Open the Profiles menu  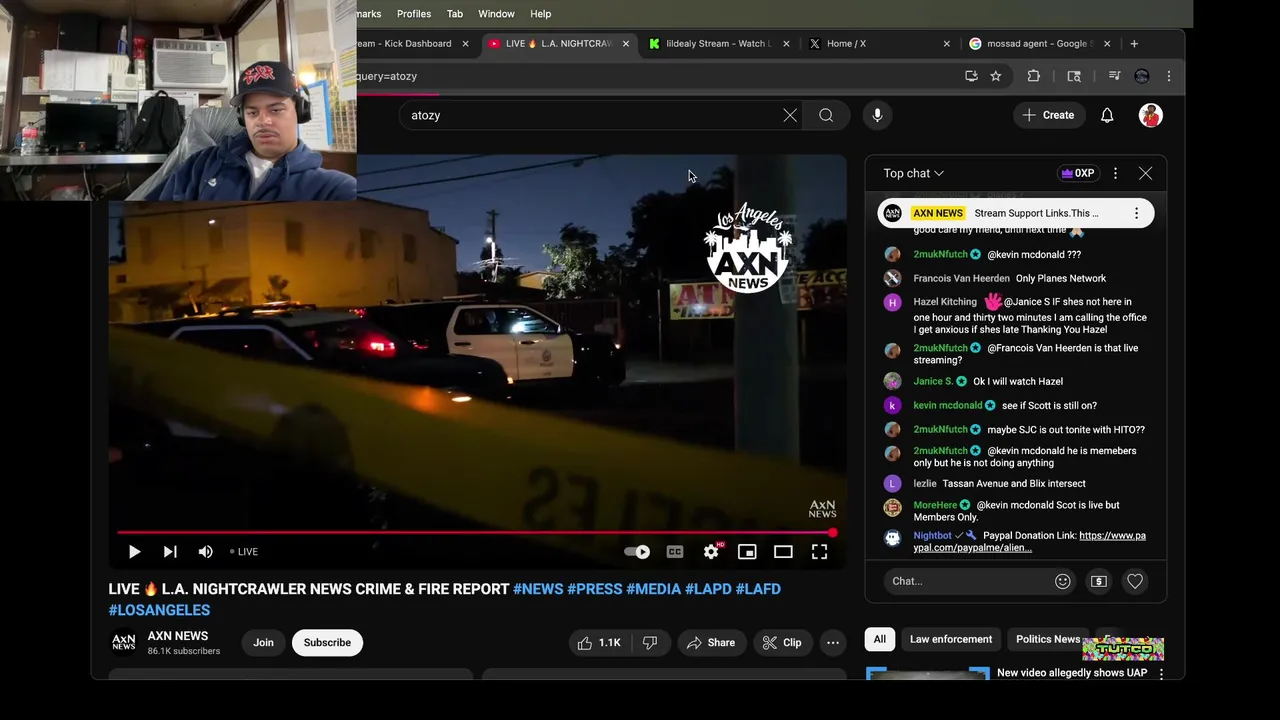[x=414, y=14]
